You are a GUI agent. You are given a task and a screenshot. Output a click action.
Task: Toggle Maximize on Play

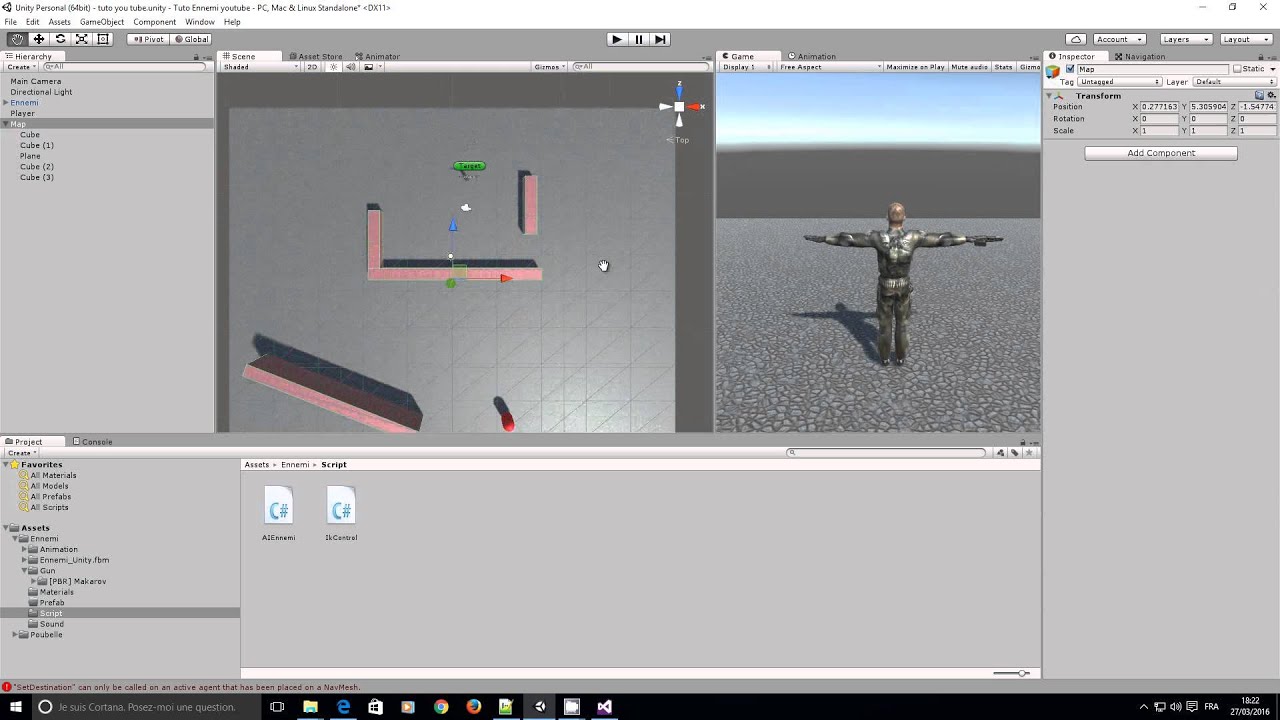tap(915, 67)
